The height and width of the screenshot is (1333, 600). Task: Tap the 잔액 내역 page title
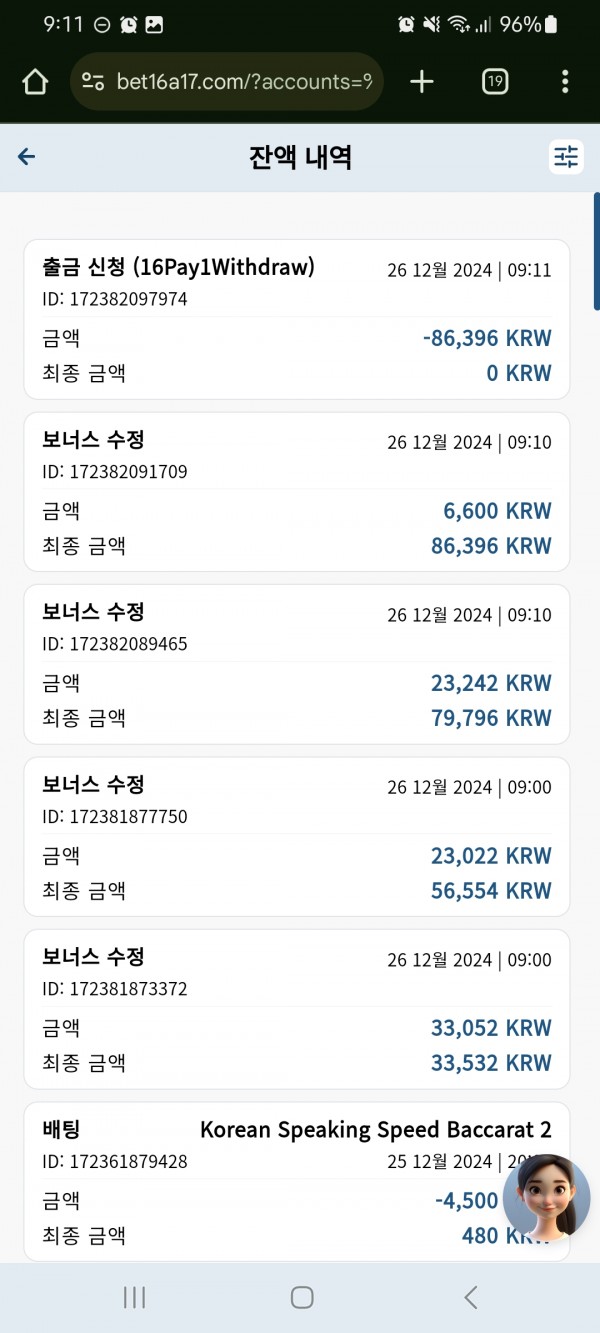(x=300, y=157)
